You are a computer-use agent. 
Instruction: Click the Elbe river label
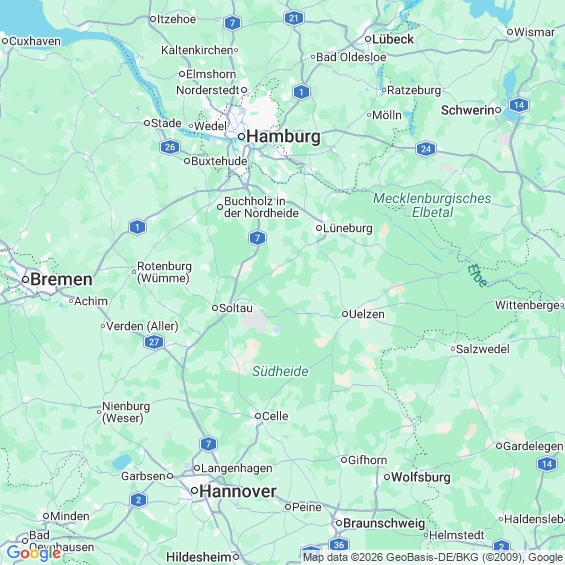click(x=478, y=275)
